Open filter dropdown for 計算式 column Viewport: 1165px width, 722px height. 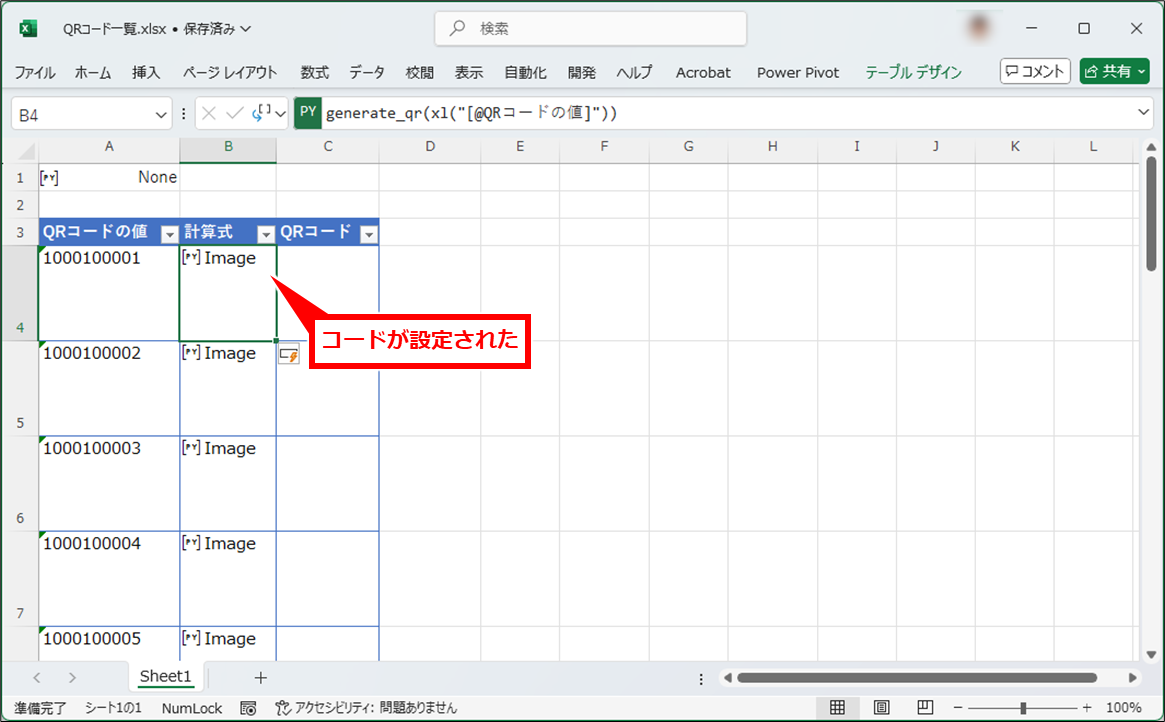coord(265,234)
